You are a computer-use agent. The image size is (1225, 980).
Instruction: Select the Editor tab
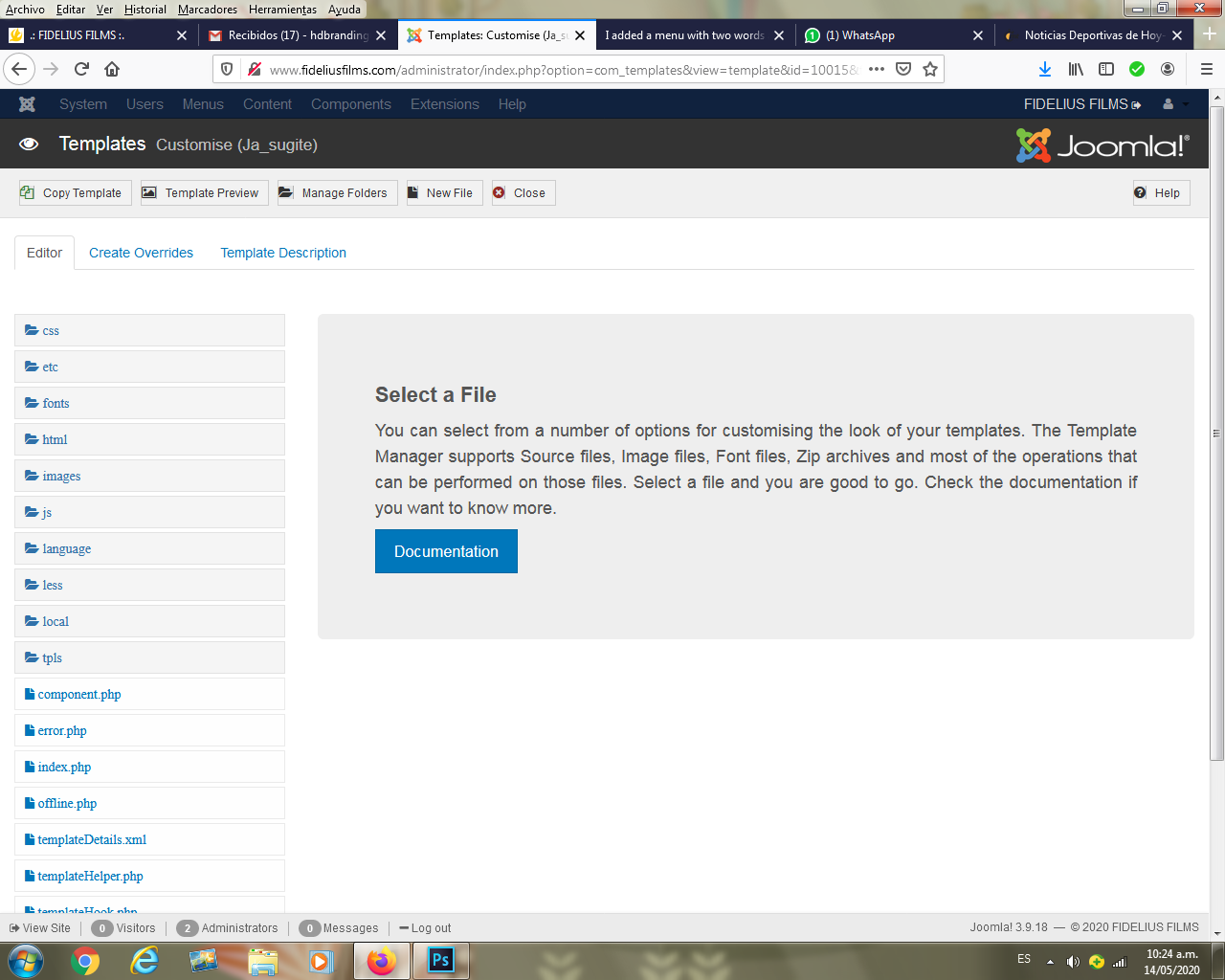[44, 253]
